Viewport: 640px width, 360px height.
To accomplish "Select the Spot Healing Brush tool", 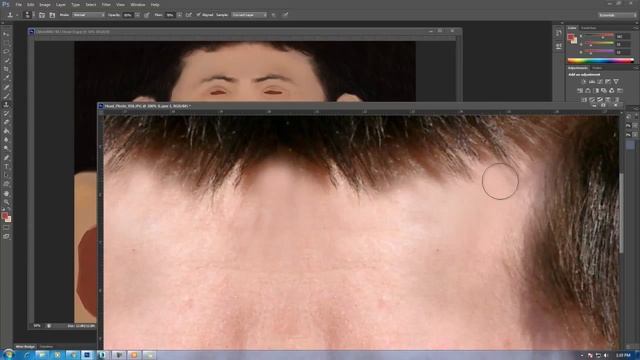I will [6, 87].
